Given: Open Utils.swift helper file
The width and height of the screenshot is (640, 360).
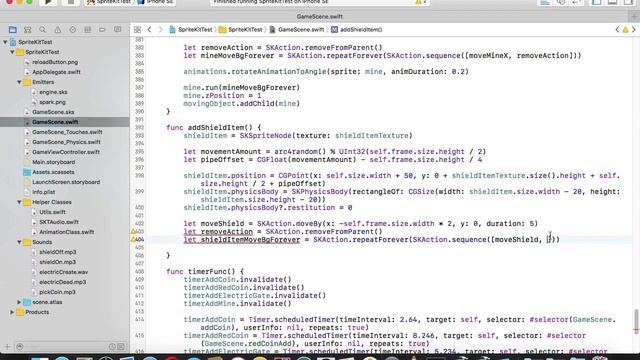Looking at the screenshot, I should [52, 212].
